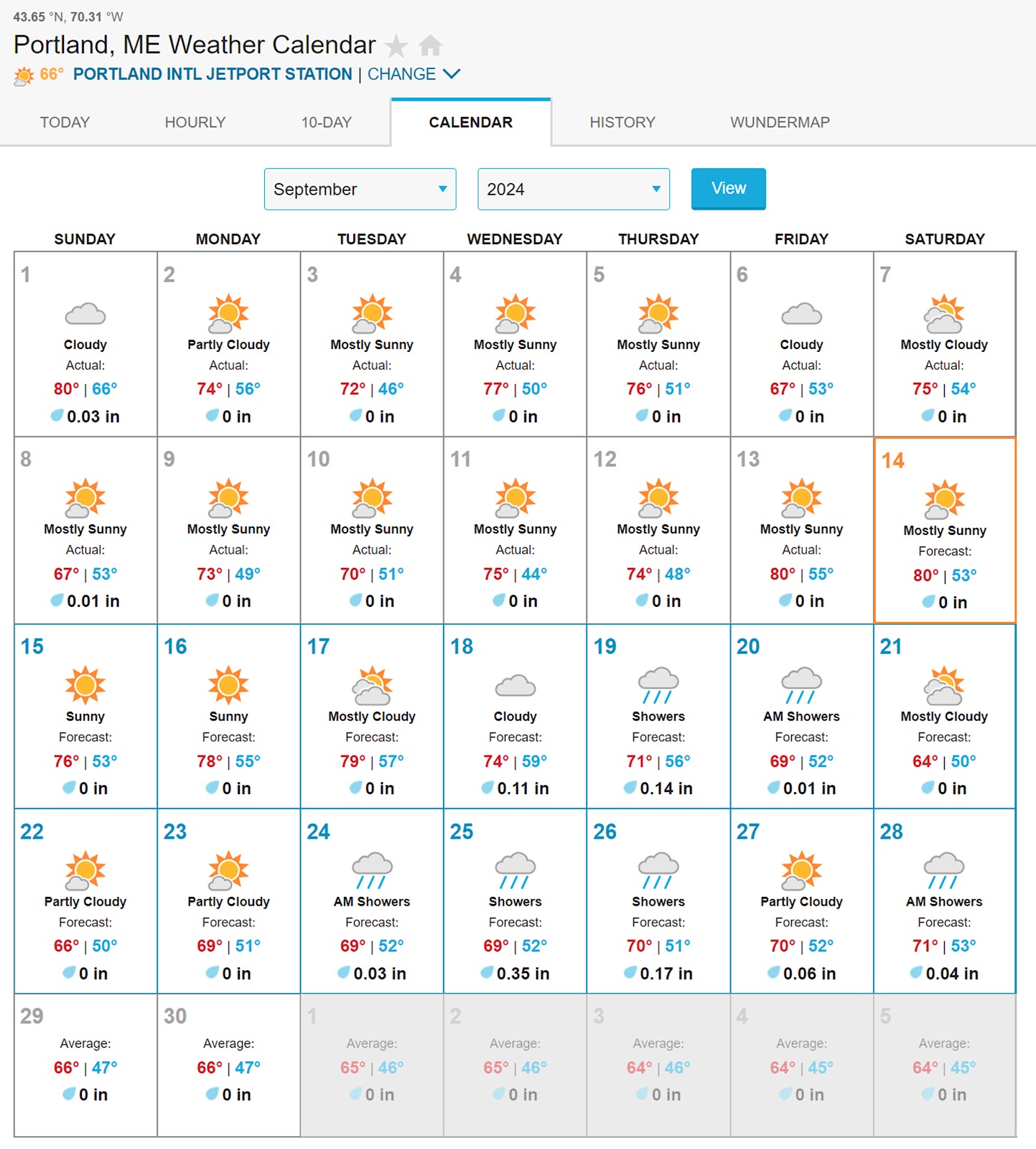The image size is (1036, 1149).
Task: Click the 0.35 in precipitation on September 25
Action: pyautogui.click(x=523, y=973)
